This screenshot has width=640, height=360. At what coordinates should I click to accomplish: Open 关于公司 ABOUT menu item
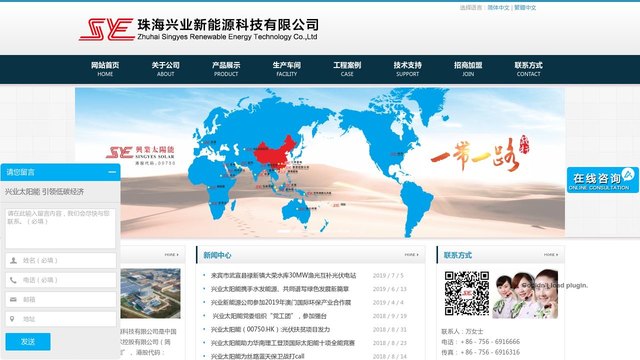[x=165, y=69]
